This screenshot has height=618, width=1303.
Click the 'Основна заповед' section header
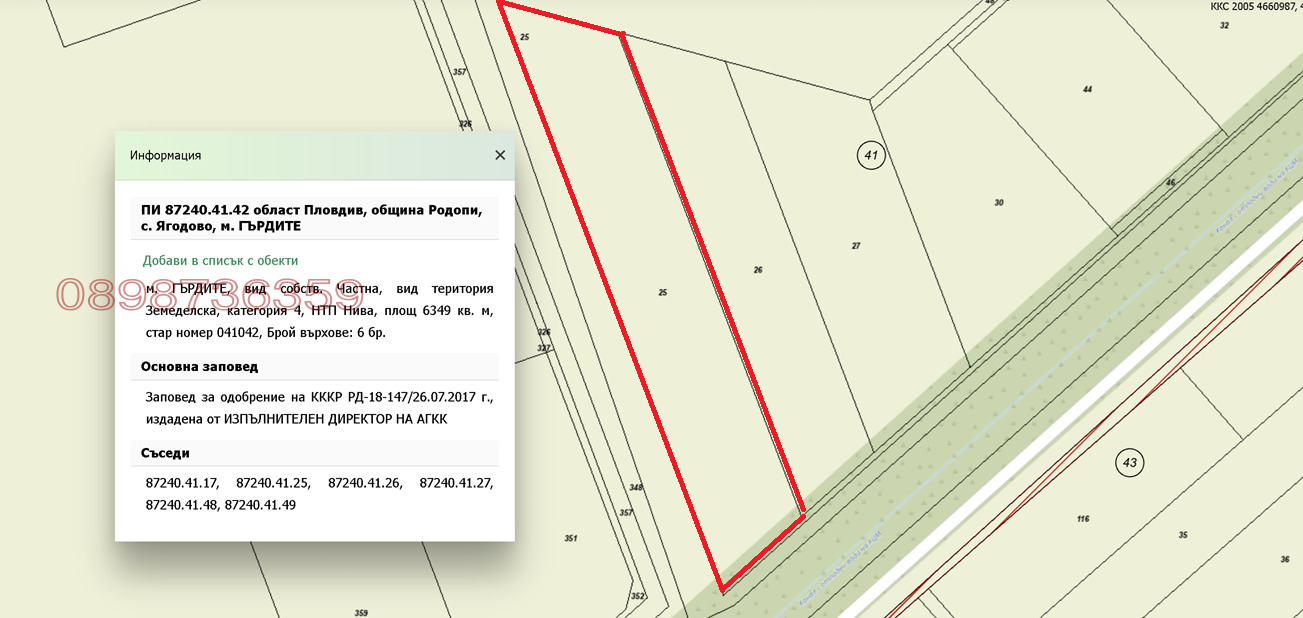[199, 367]
